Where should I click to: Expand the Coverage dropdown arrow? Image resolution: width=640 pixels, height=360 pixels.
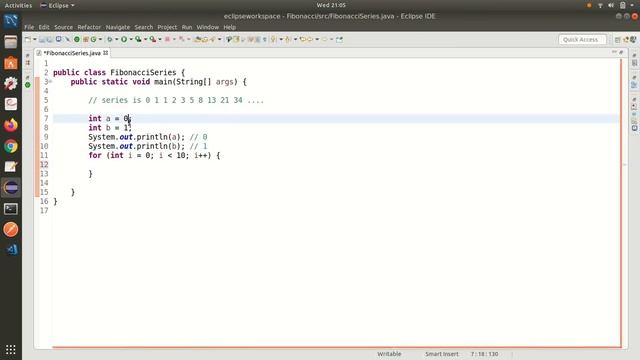pos(145,40)
